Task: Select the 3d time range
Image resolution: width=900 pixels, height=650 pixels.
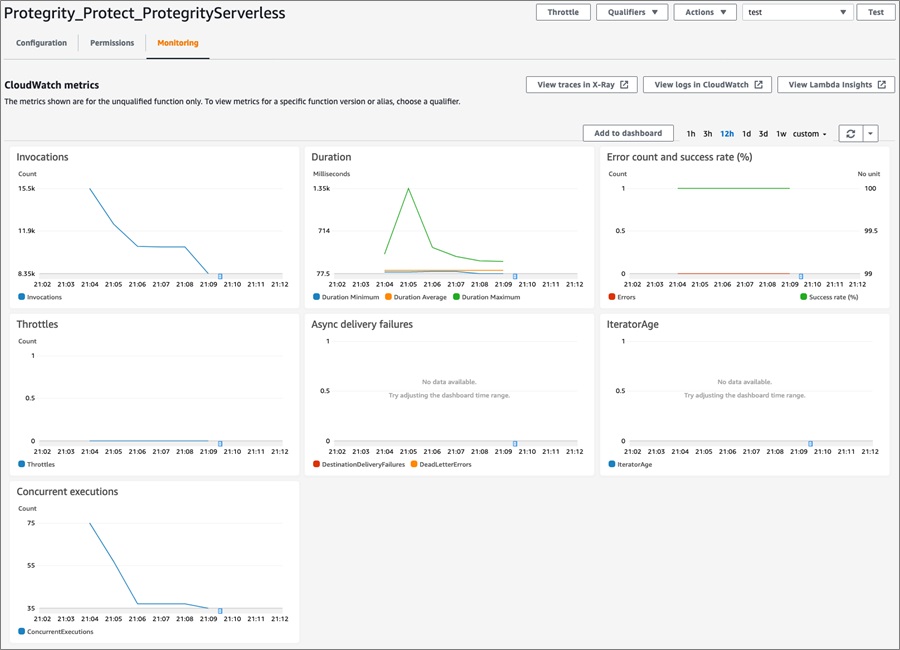Action: [763, 134]
